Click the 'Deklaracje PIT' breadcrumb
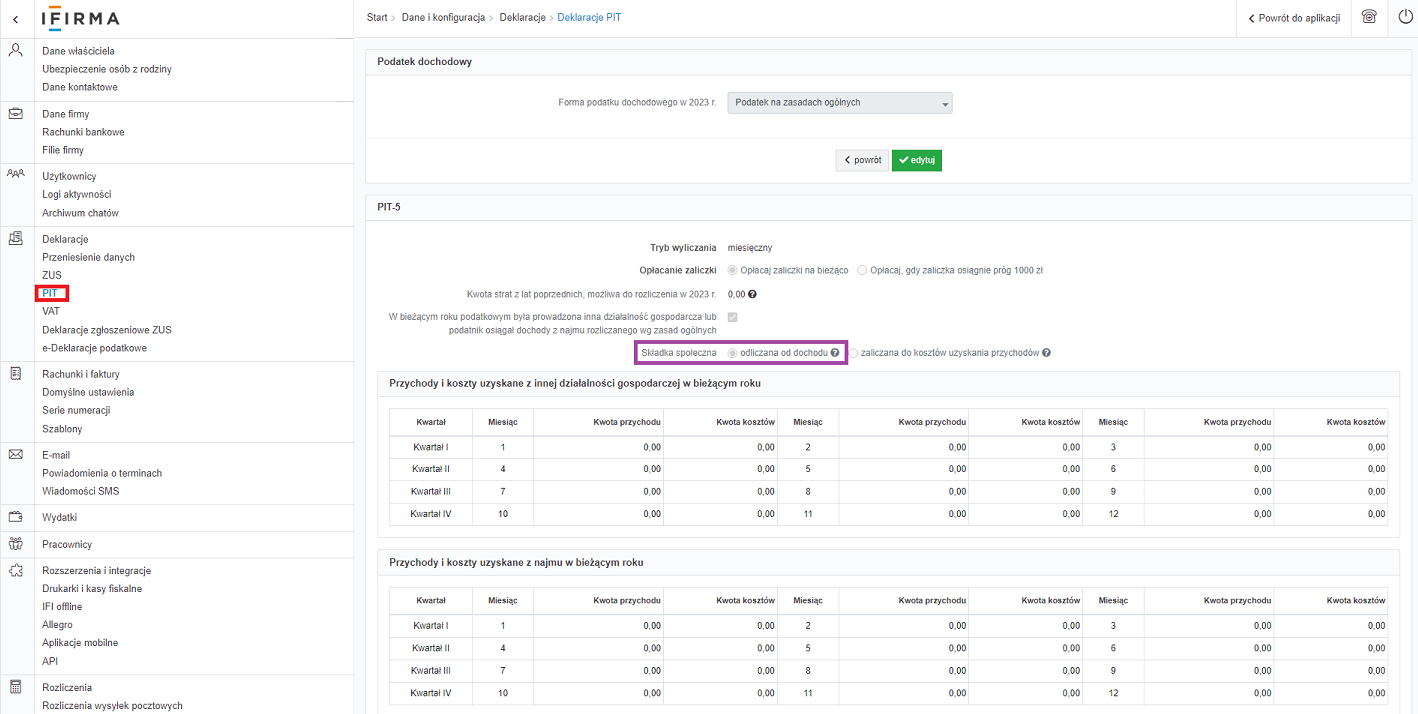 tap(589, 18)
